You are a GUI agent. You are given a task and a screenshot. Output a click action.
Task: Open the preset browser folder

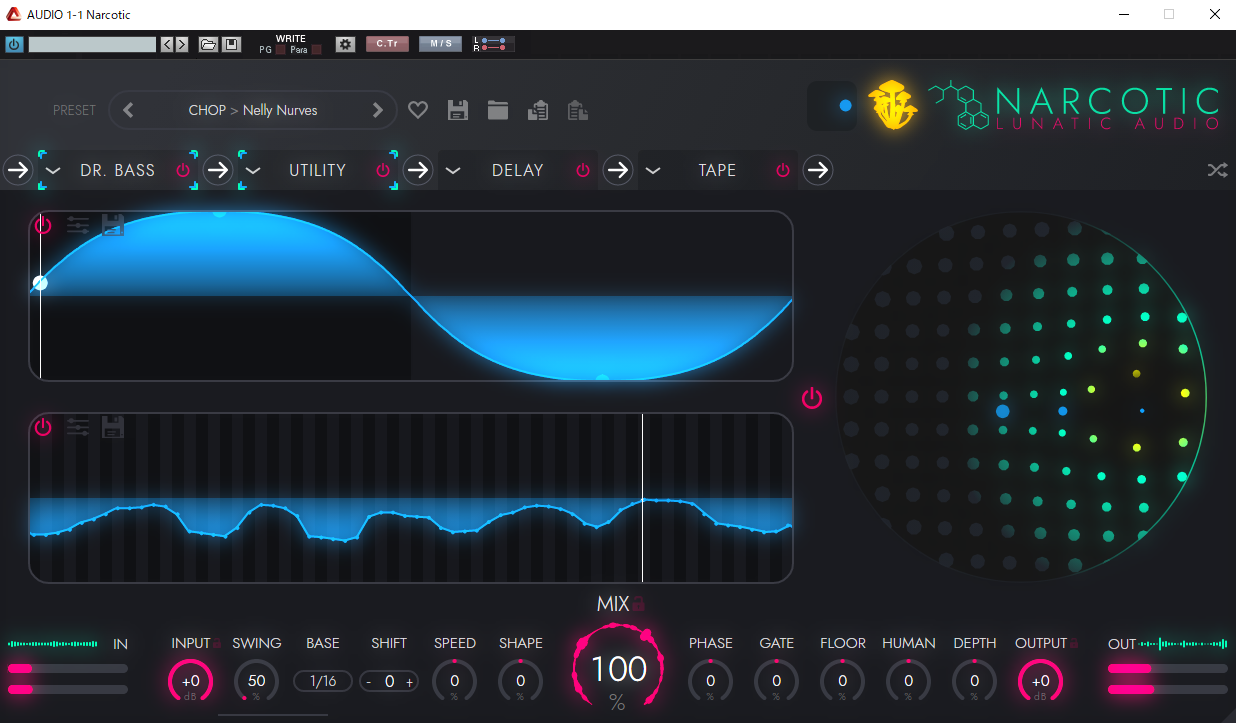pyautogui.click(x=498, y=110)
